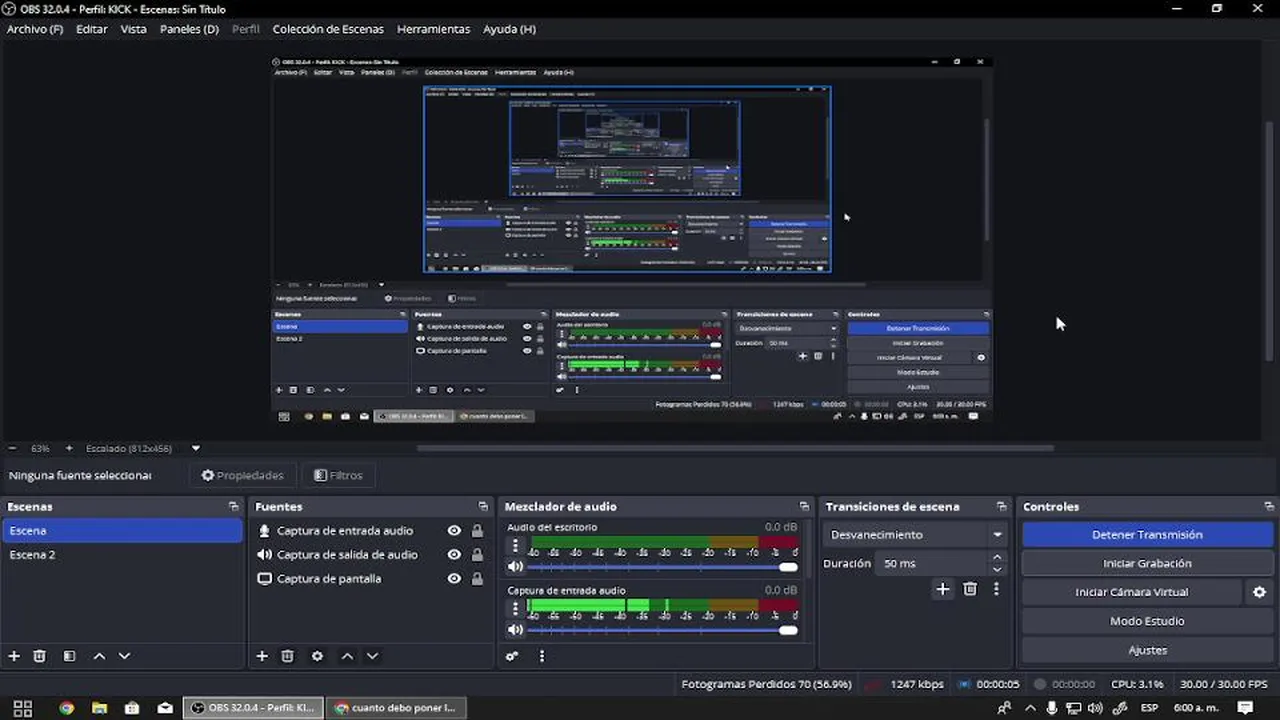Open transition properties three-dot menu
Screen dimensions: 1280x720
click(x=996, y=589)
